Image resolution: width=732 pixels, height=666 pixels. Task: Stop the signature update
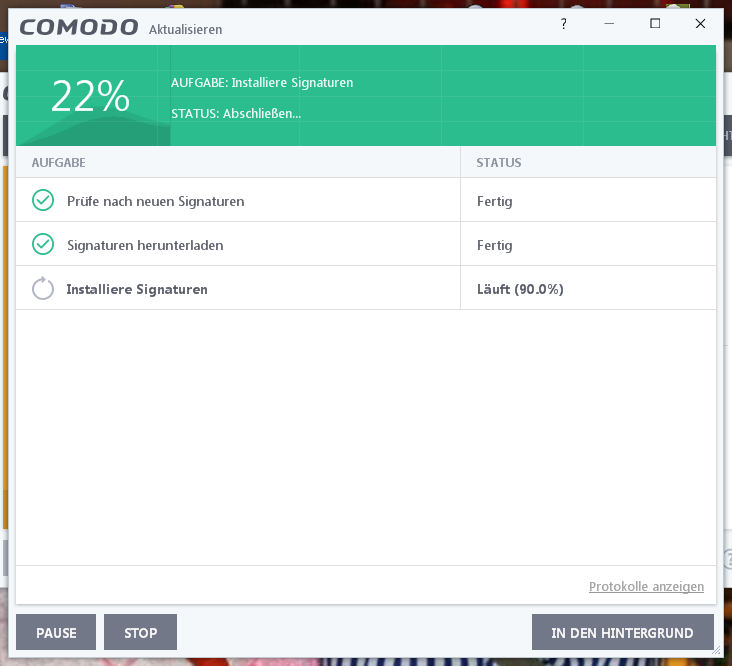click(x=141, y=632)
